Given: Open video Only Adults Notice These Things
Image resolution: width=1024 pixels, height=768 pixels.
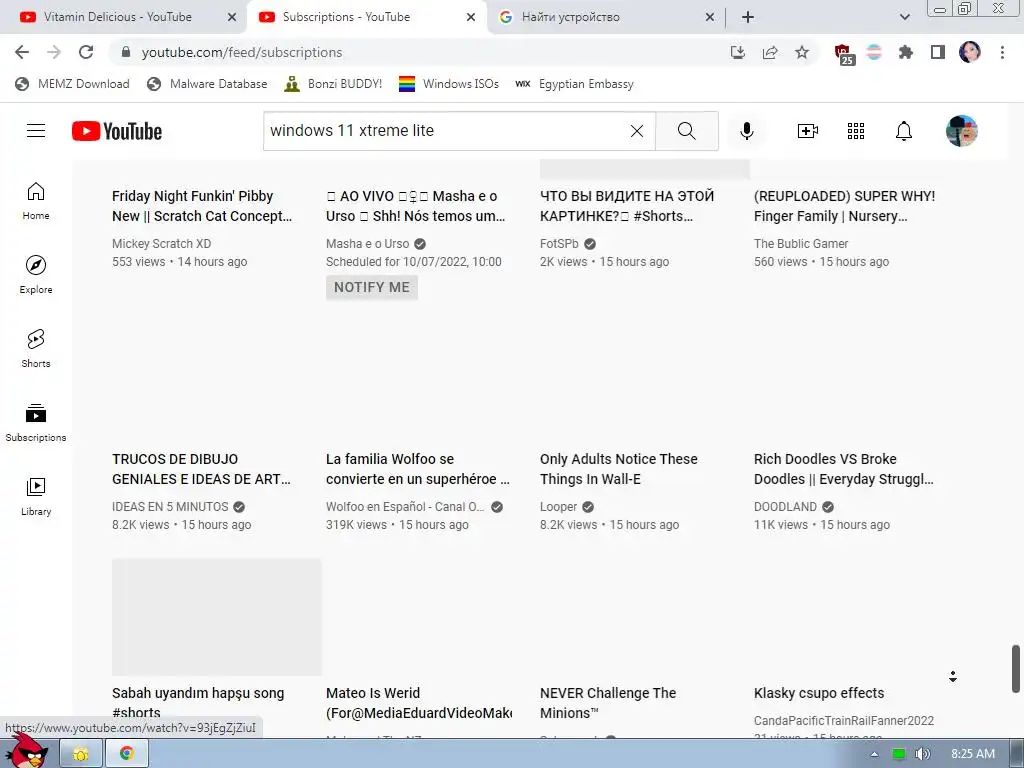Looking at the screenshot, I should point(618,469).
